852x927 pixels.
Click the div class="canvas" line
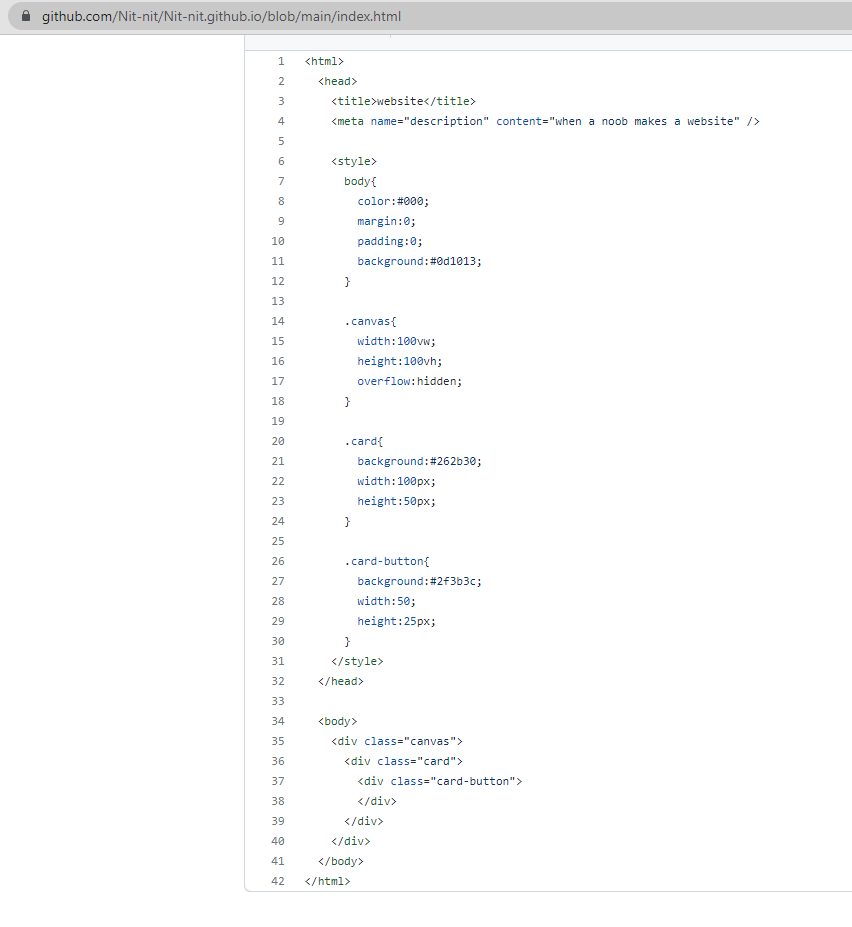(x=397, y=741)
